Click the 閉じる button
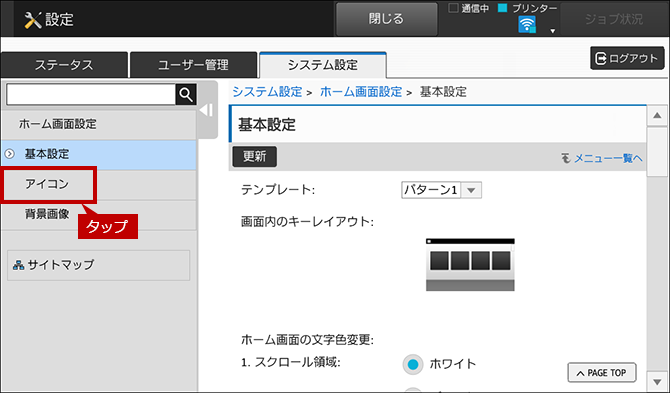 pos(386,19)
